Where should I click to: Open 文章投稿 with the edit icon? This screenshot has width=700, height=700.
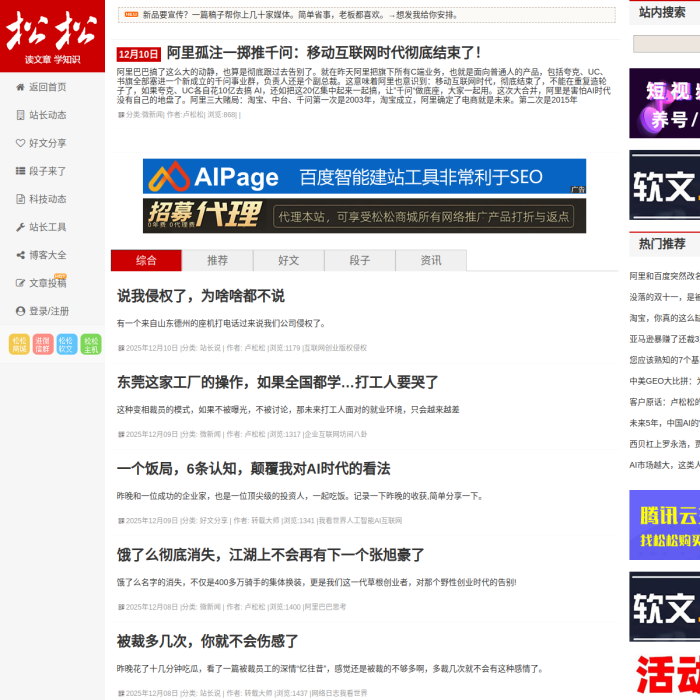(41, 283)
